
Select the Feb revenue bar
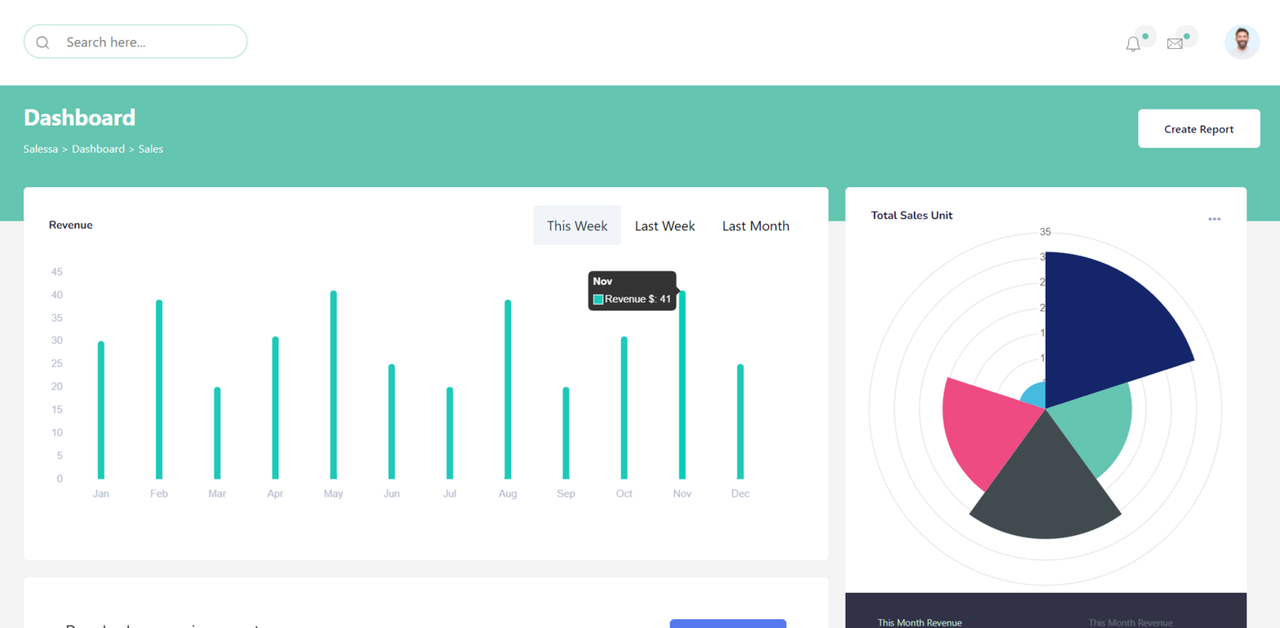(159, 390)
